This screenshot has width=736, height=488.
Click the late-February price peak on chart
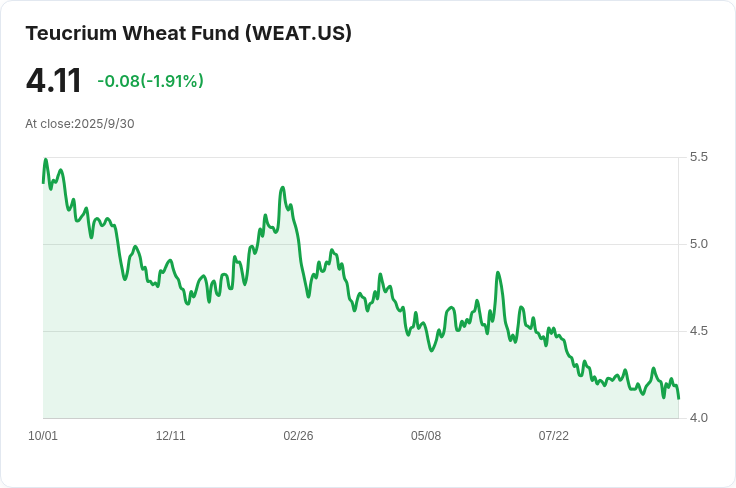283,188
